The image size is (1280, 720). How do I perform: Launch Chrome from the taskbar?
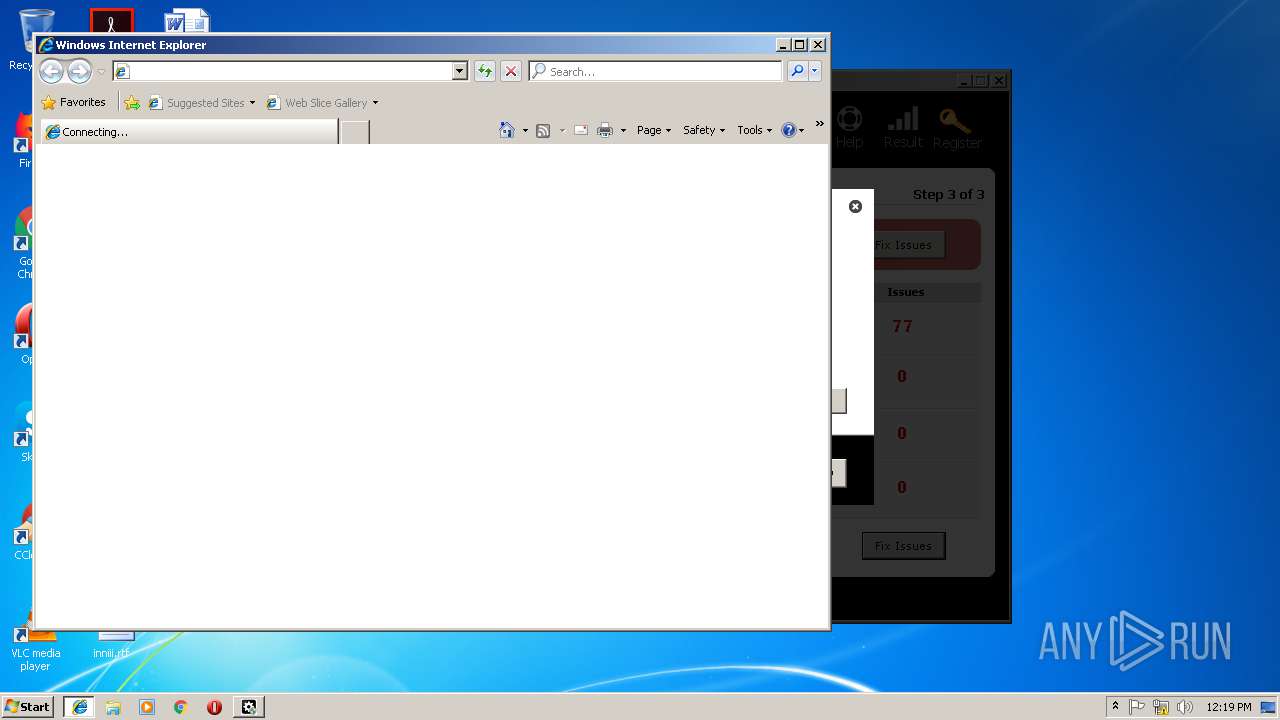[180, 706]
